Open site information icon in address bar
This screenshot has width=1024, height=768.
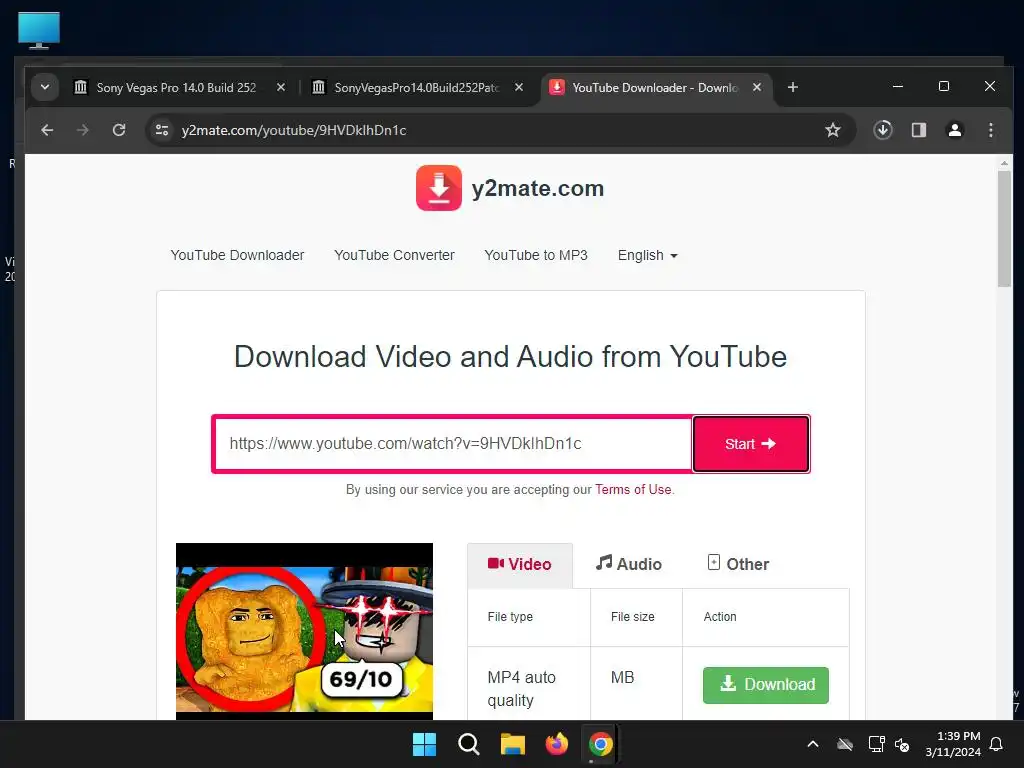coord(161,130)
